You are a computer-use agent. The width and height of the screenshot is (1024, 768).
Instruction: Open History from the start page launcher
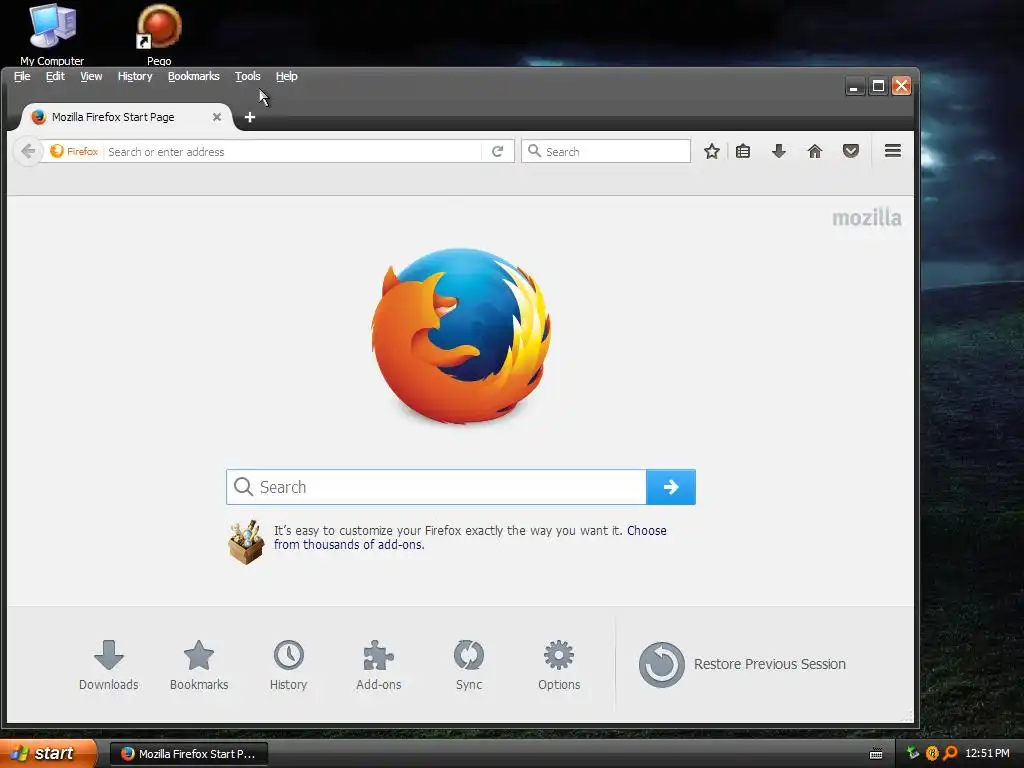coord(288,665)
